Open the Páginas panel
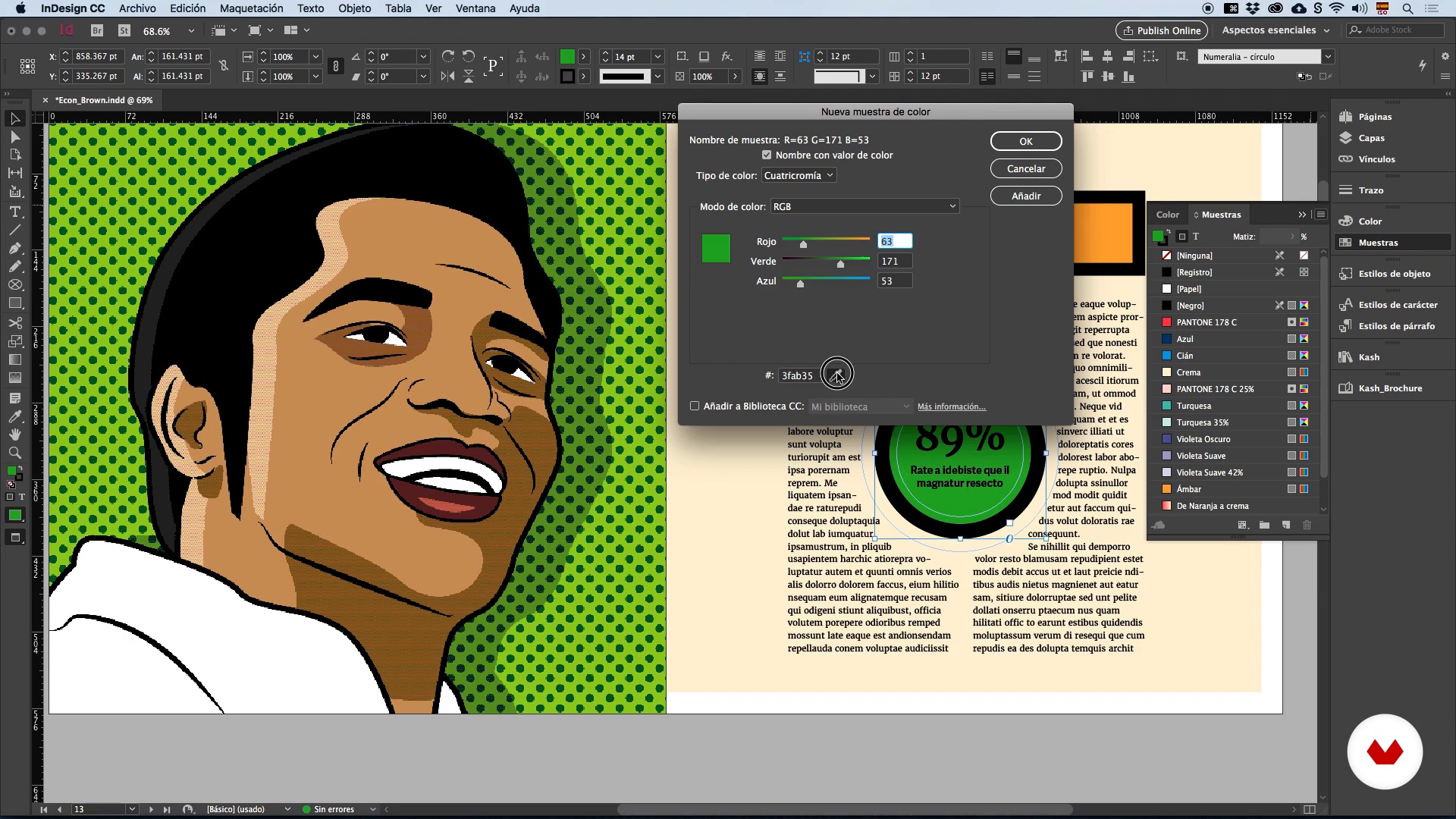Screen dimensions: 1456x819 (x=1375, y=117)
